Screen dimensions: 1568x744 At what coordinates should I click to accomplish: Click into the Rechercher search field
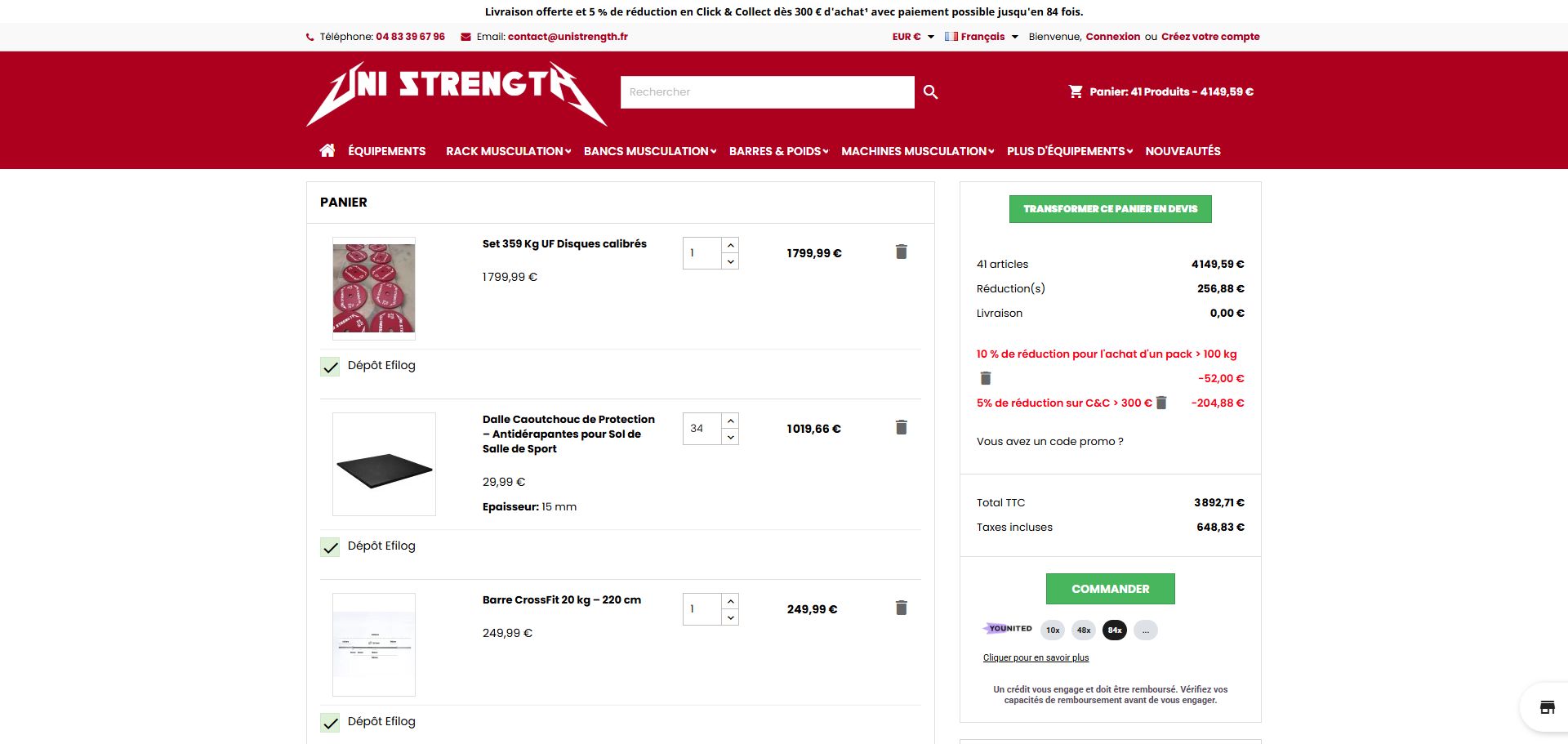tap(767, 92)
